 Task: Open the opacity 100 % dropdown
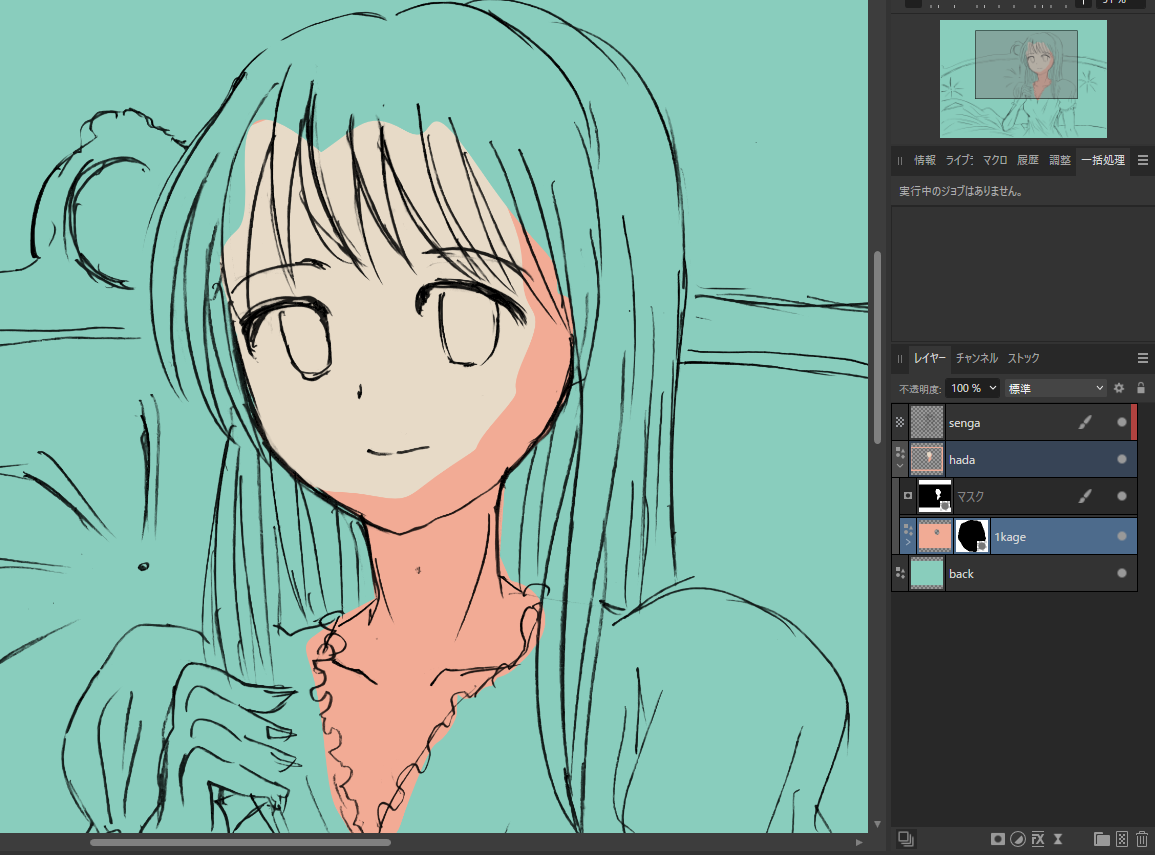973,388
